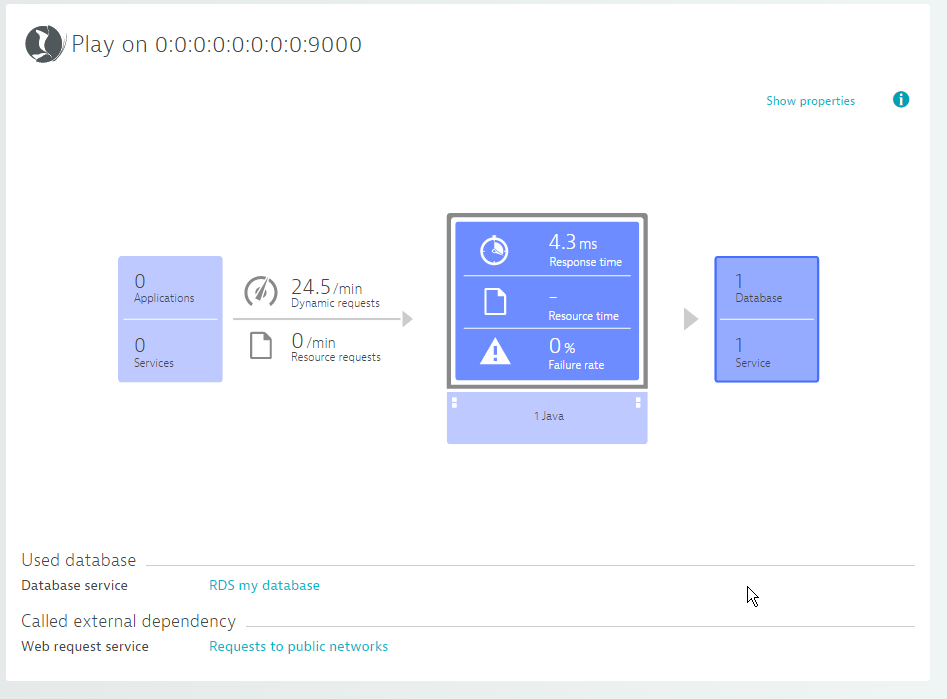Open the info icon beside Show properties
This screenshot has height=699, width=947.
[900, 100]
